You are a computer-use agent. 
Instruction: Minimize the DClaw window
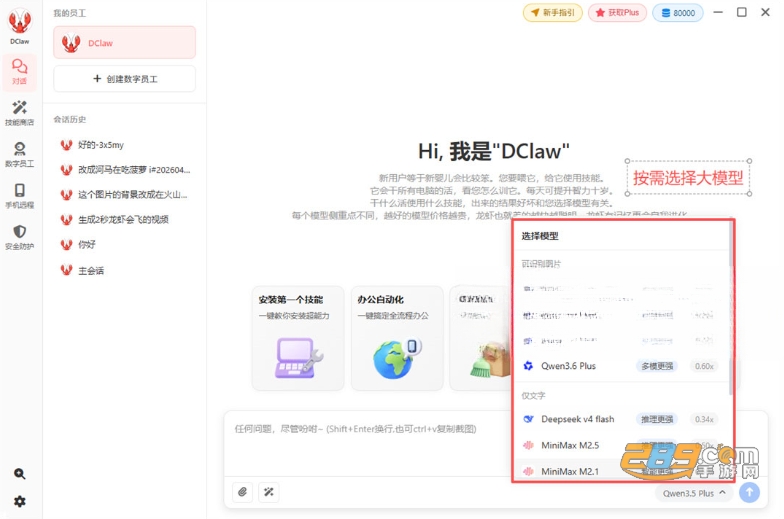pyautogui.click(x=718, y=12)
